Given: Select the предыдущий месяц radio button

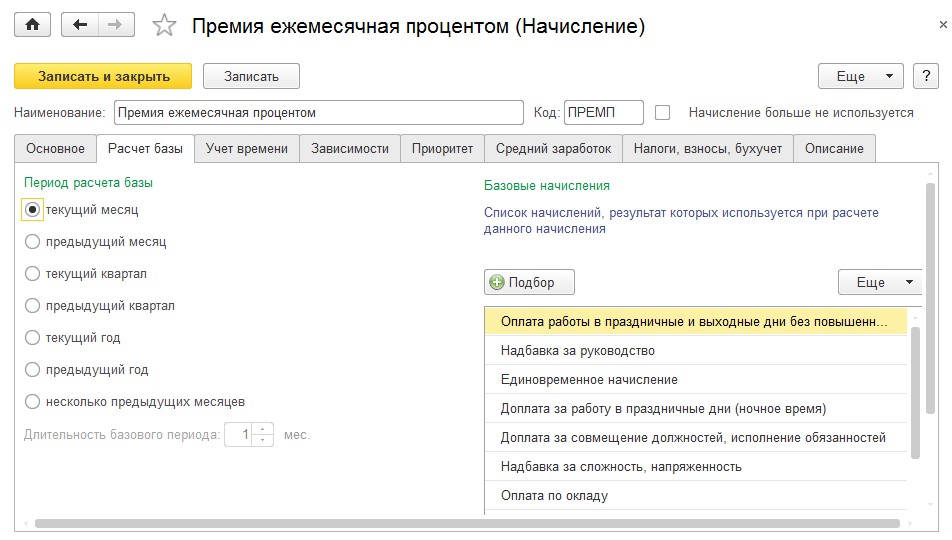Looking at the screenshot, I should 32,242.
